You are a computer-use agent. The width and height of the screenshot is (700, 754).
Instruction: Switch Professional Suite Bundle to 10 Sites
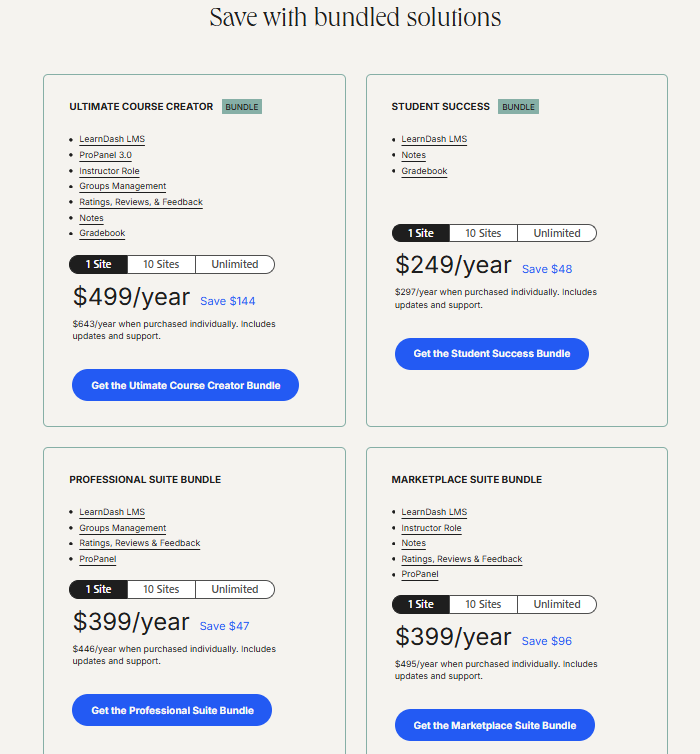click(x=161, y=589)
